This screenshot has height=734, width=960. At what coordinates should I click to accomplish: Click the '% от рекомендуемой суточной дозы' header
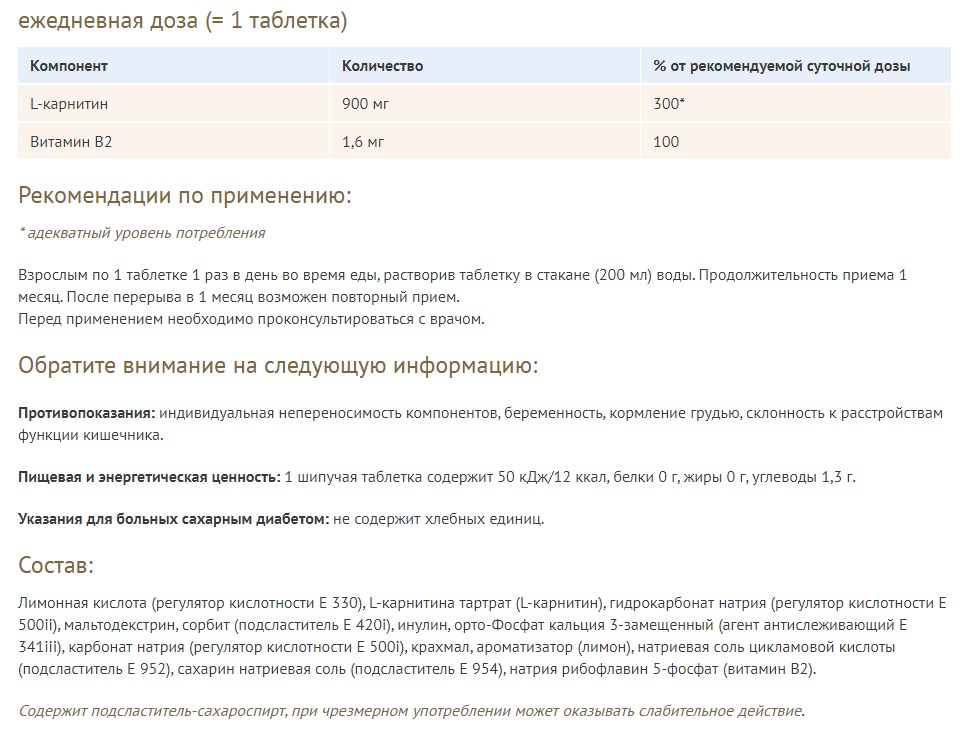point(781,66)
